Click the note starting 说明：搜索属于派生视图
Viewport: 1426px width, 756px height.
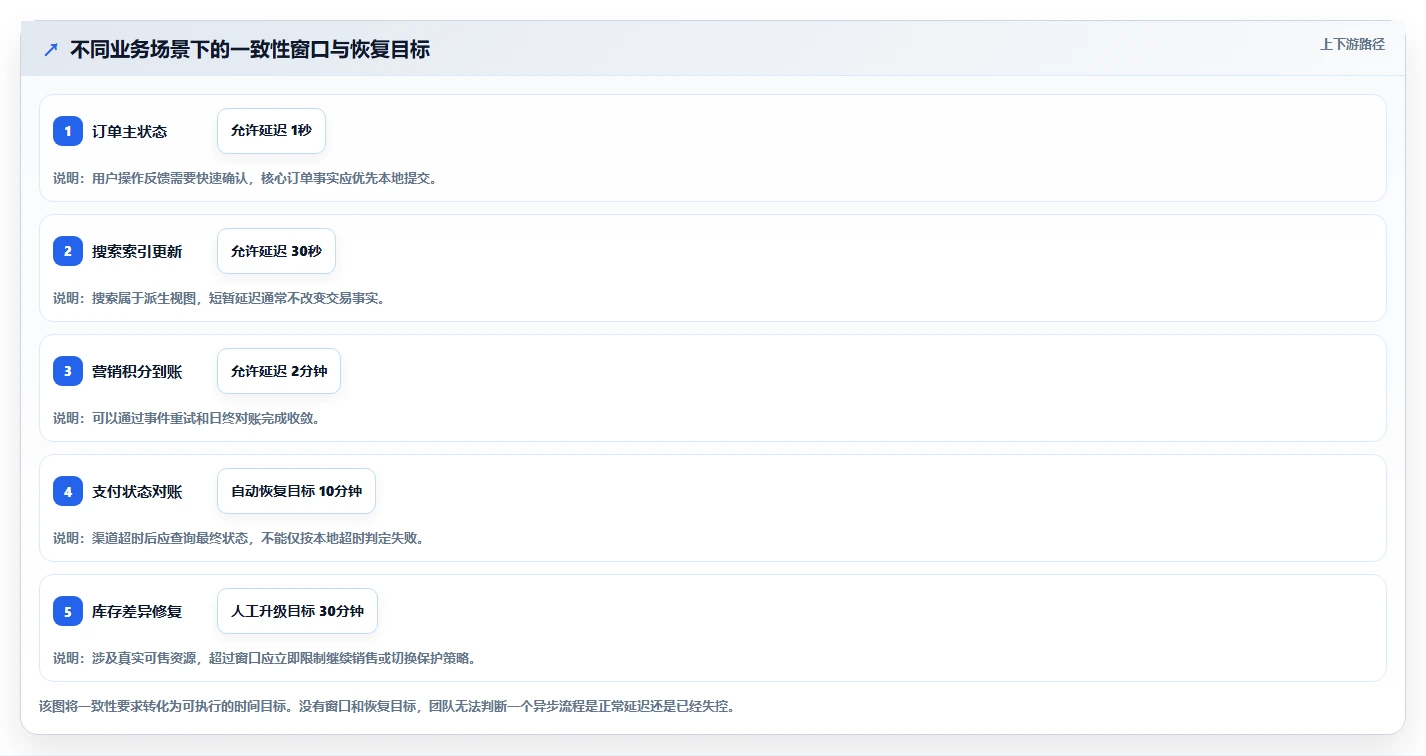[x=219, y=298]
